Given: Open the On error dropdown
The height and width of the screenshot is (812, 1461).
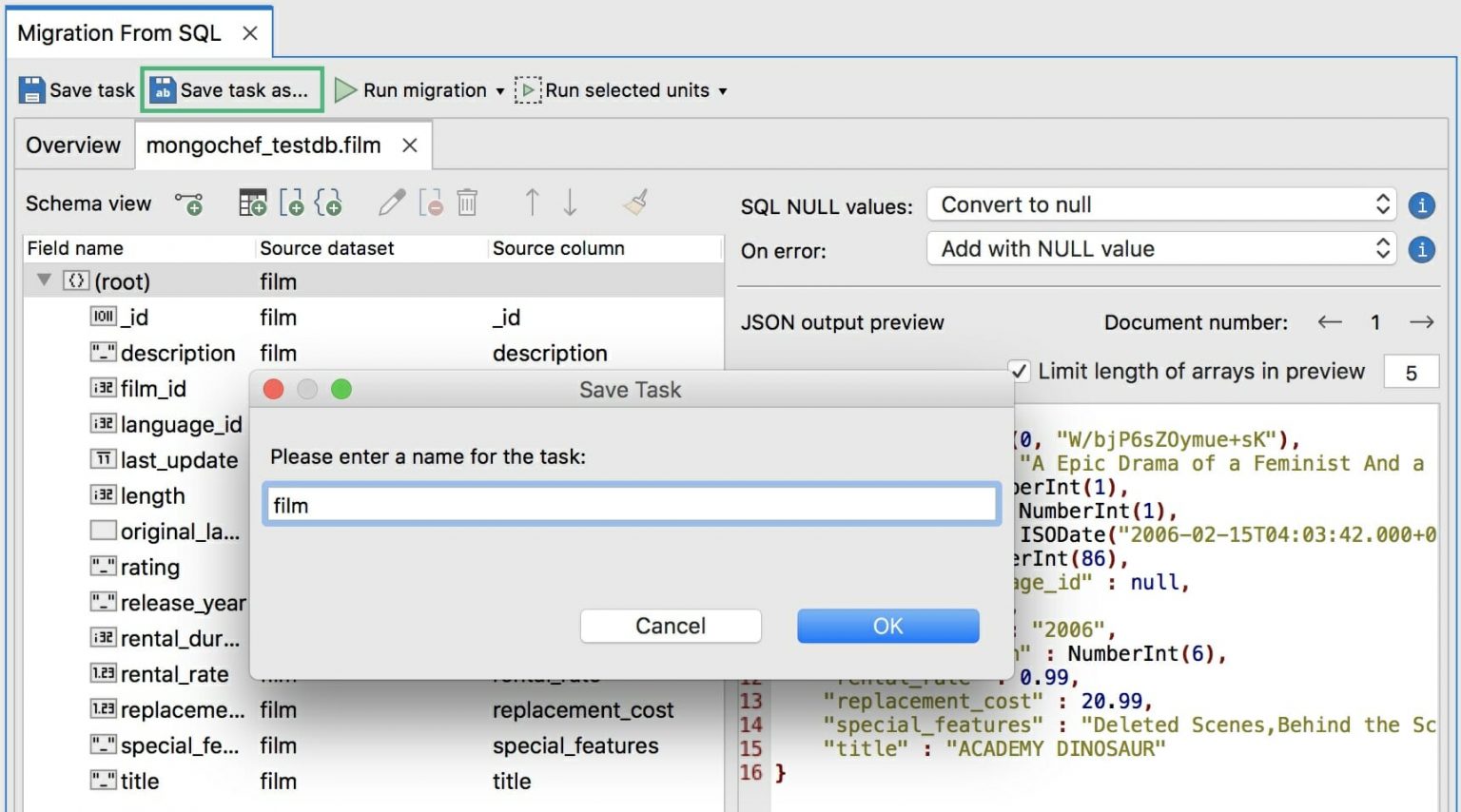Looking at the screenshot, I should (x=1160, y=249).
